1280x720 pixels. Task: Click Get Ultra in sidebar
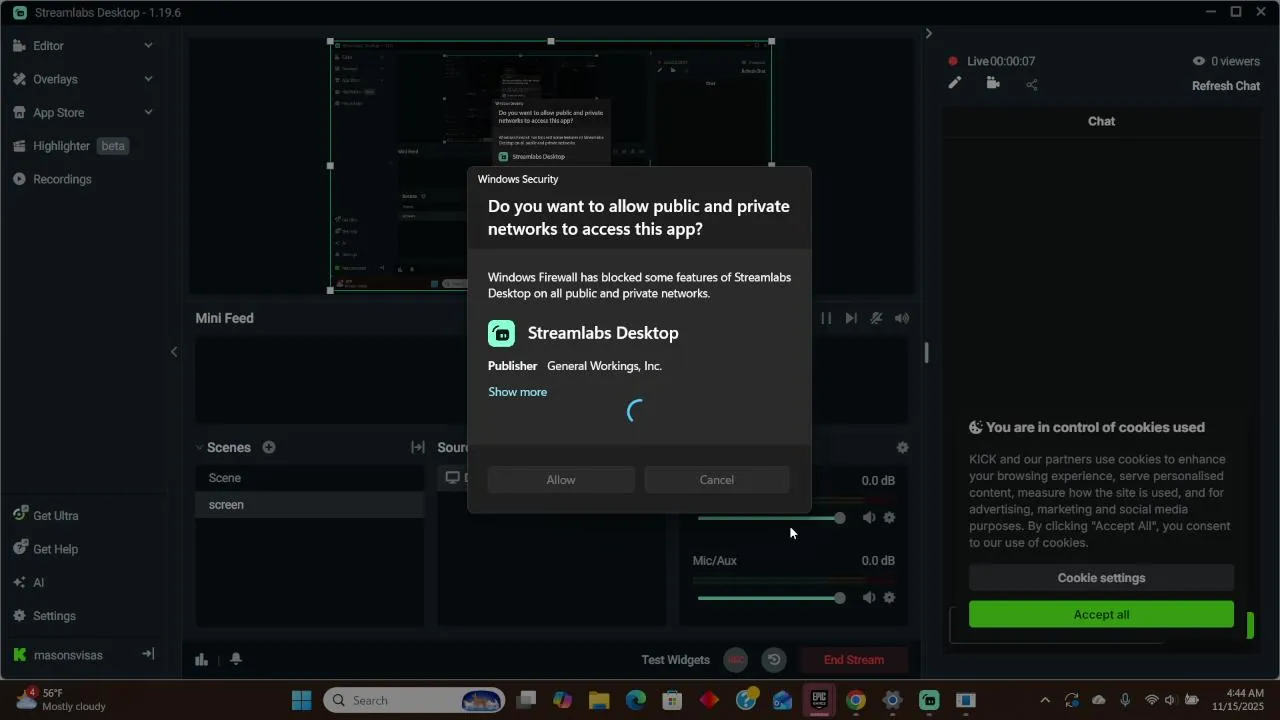click(x=55, y=516)
